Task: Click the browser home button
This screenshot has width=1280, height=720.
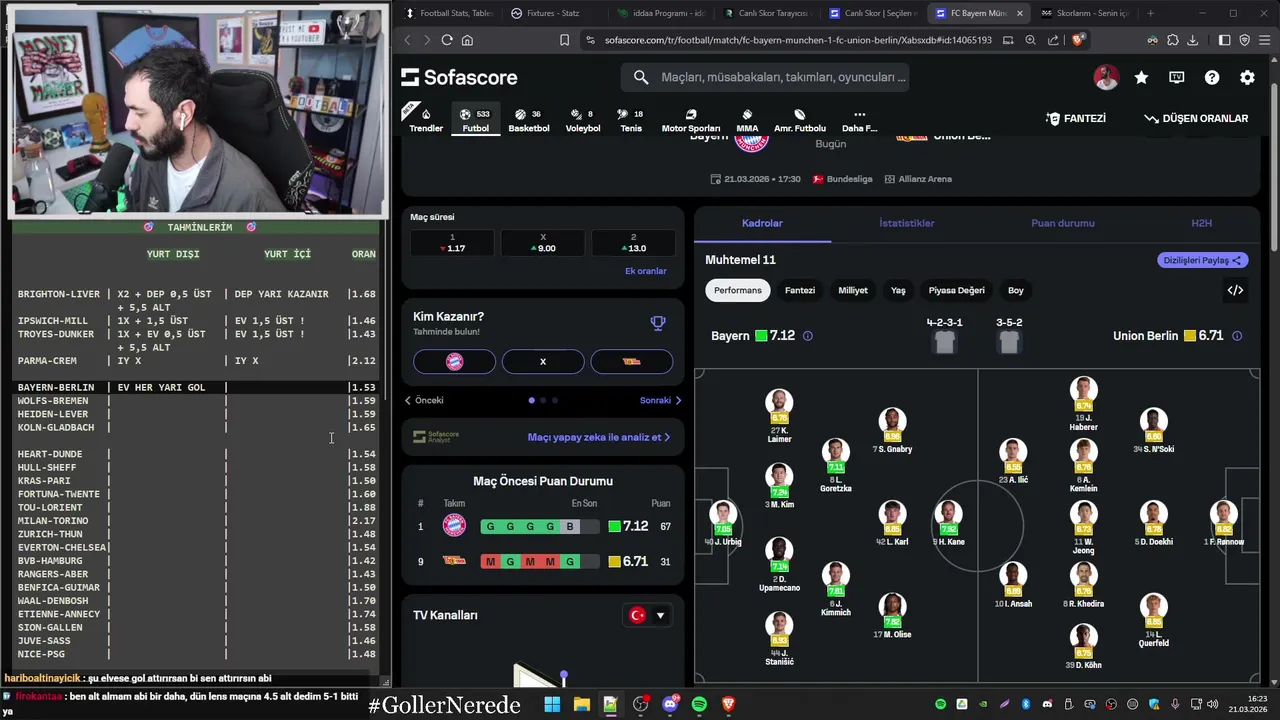Action: pos(467,40)
